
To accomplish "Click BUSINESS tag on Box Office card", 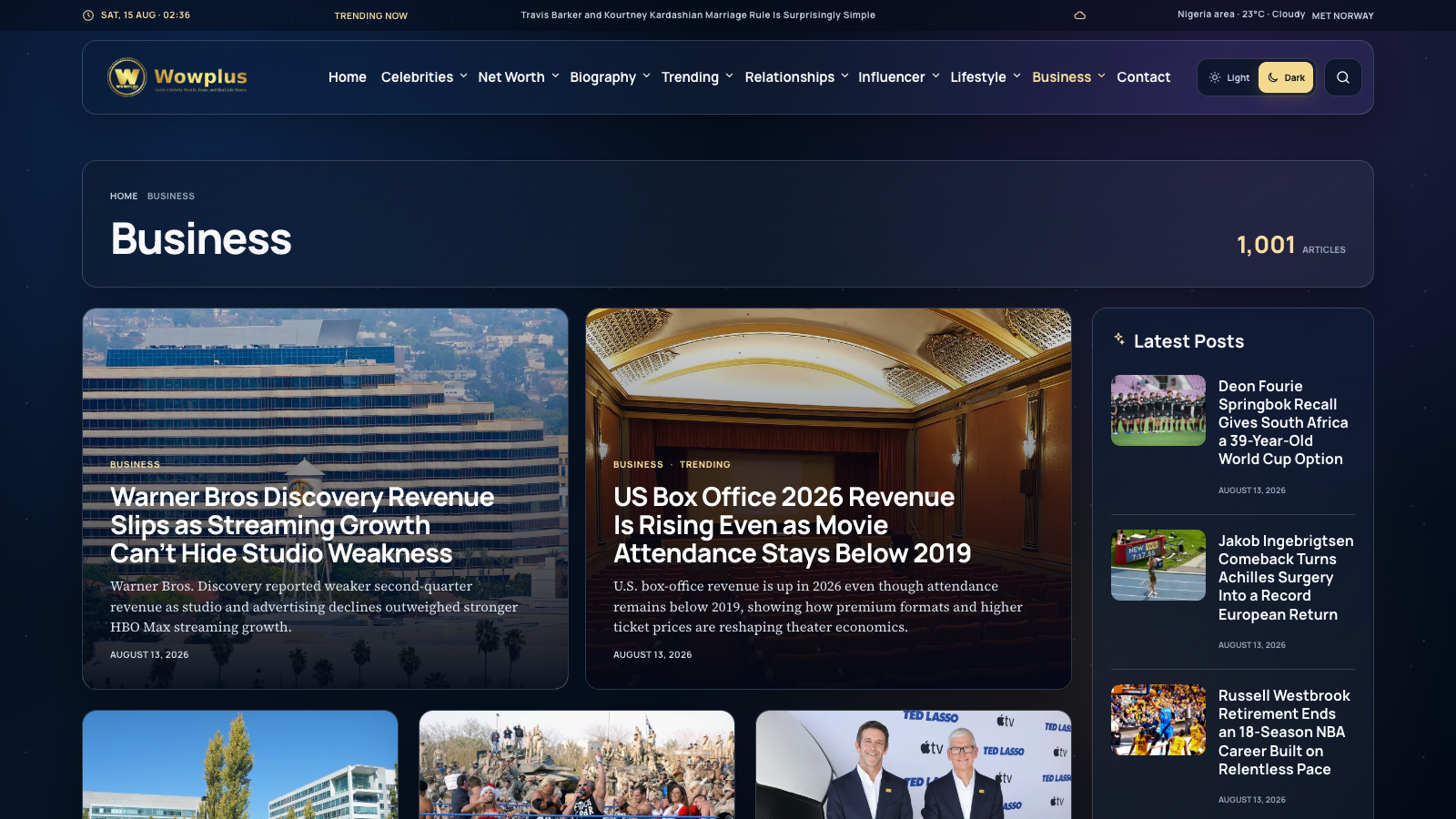I will coord(638,464).
